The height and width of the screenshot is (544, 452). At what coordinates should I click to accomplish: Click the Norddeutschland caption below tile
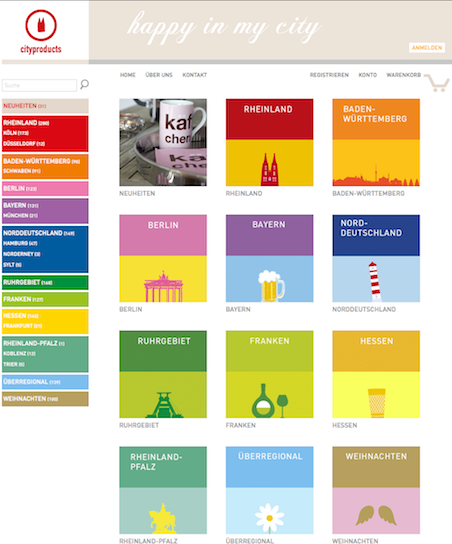pos(364,309)
